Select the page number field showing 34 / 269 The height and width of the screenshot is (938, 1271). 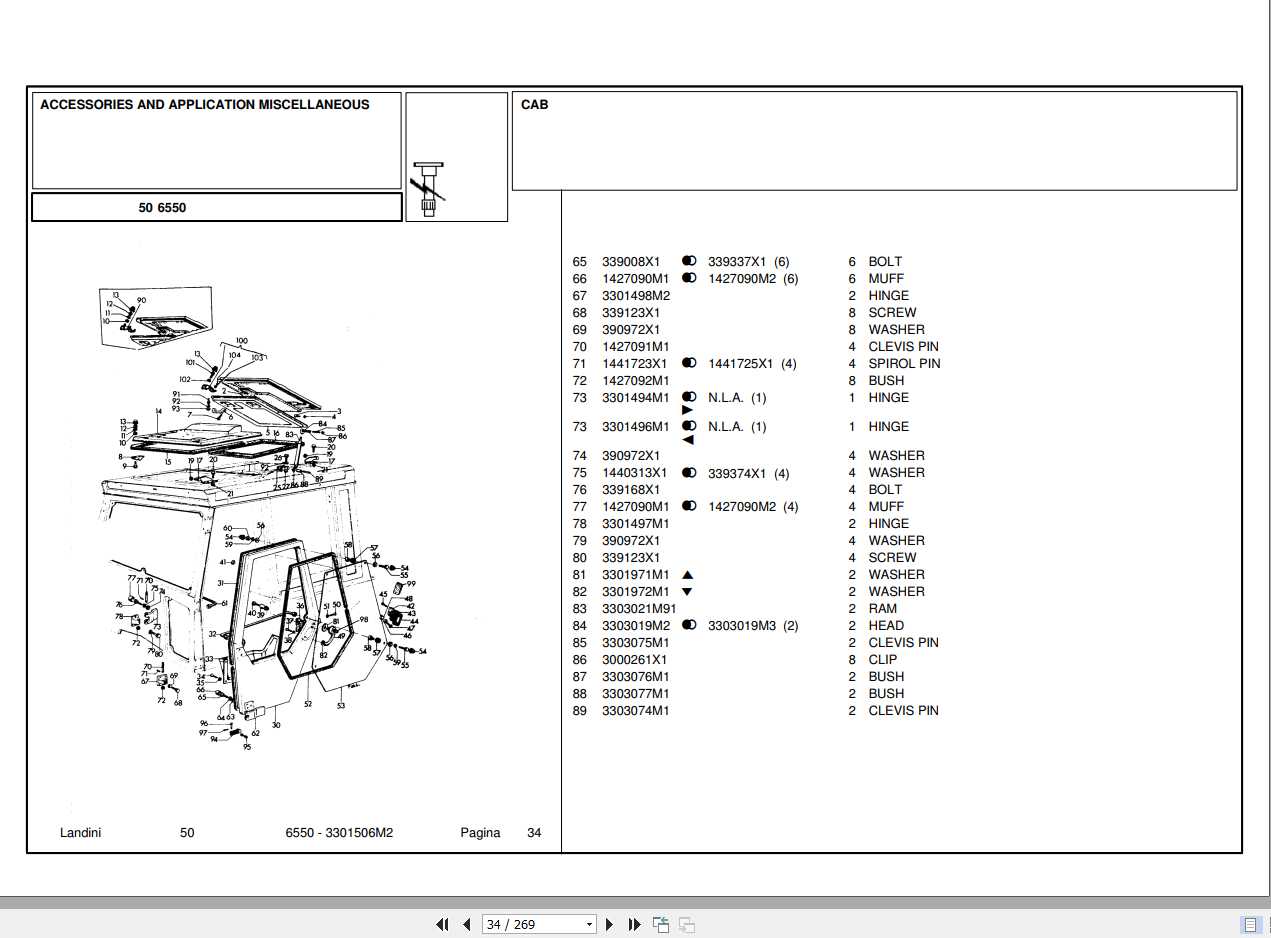click(530, 924)
